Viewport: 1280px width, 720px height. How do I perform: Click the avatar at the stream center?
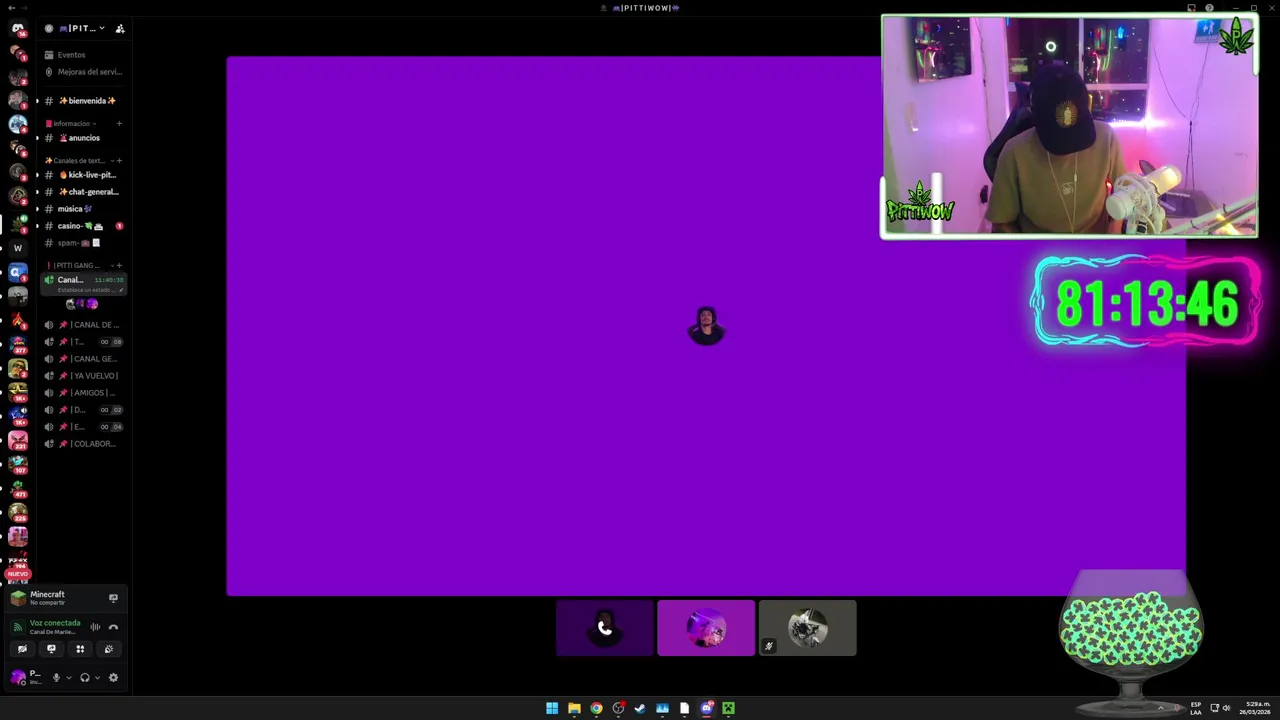pyautogui.click(x=706, y=326)
